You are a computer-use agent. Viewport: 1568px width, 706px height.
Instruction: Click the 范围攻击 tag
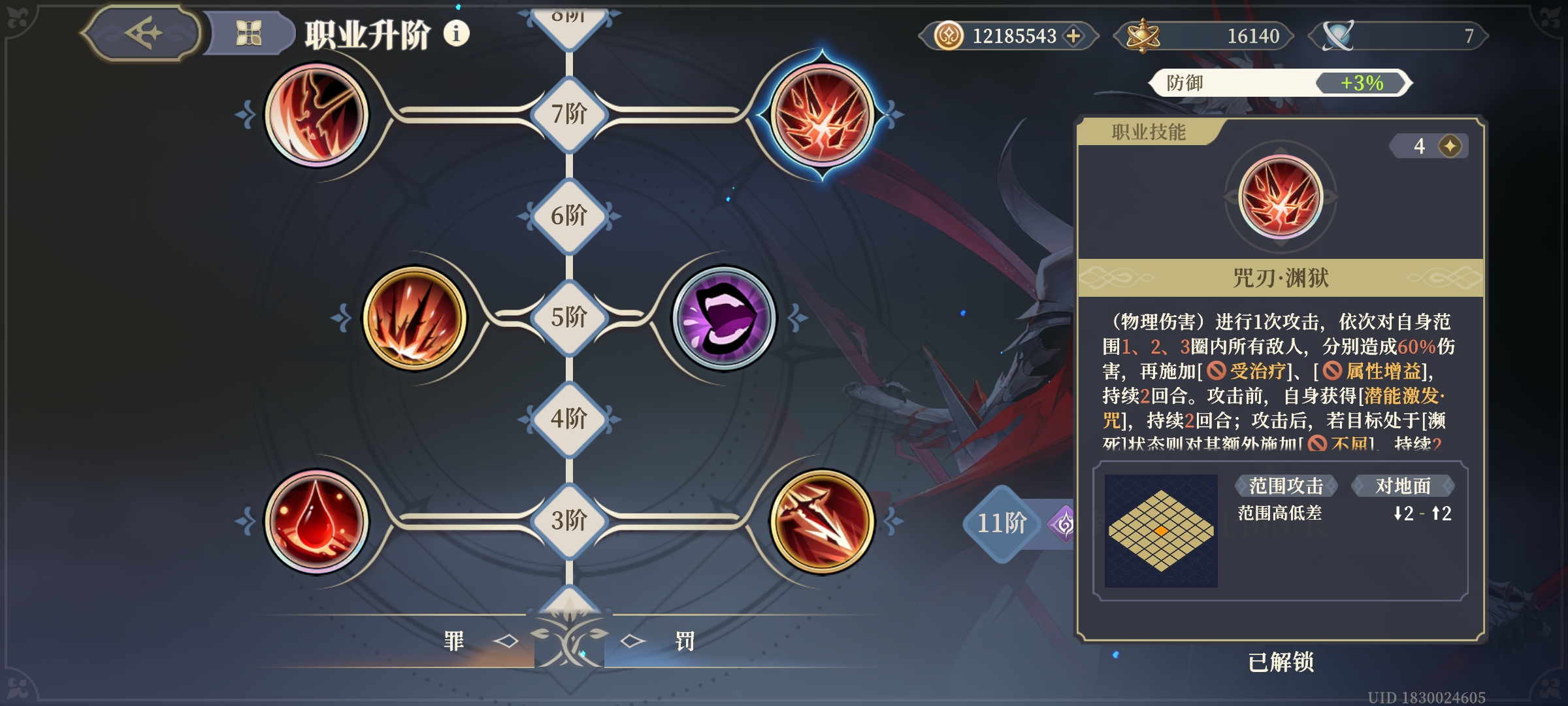(1286, 486)
